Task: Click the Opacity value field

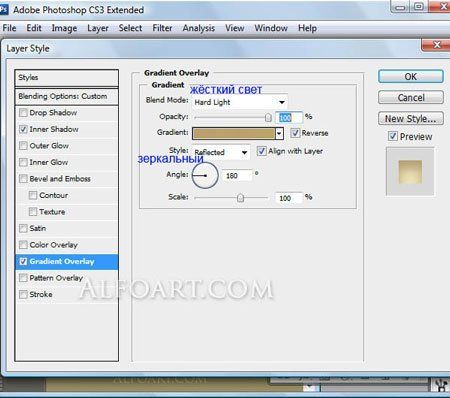Action: (x=289, y=117)
